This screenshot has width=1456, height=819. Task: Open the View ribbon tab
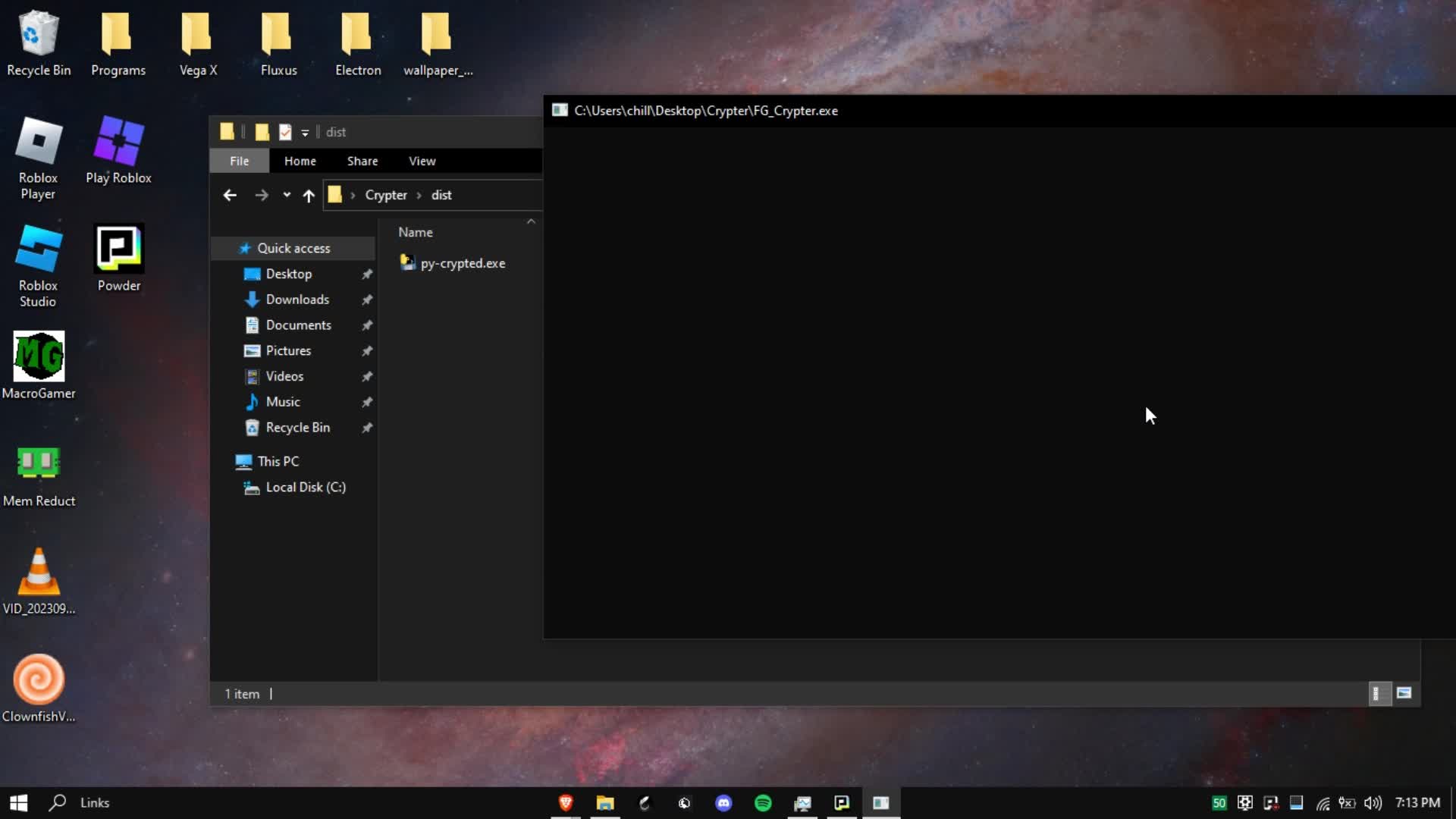click(422, 161)
